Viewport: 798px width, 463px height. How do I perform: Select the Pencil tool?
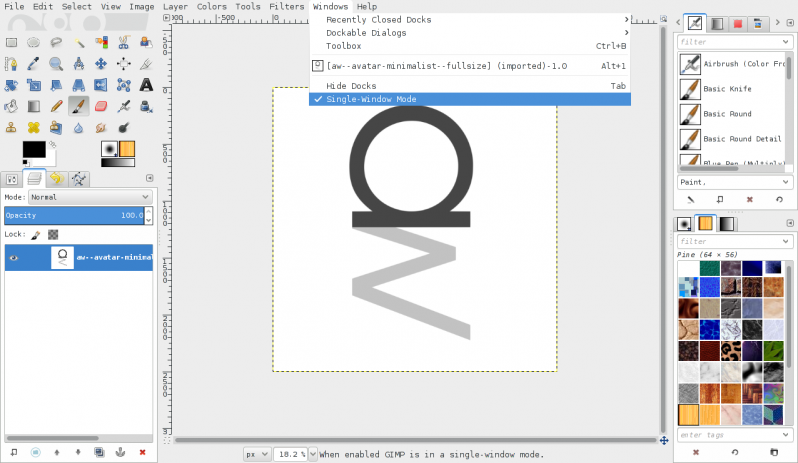tap(56, 106)
